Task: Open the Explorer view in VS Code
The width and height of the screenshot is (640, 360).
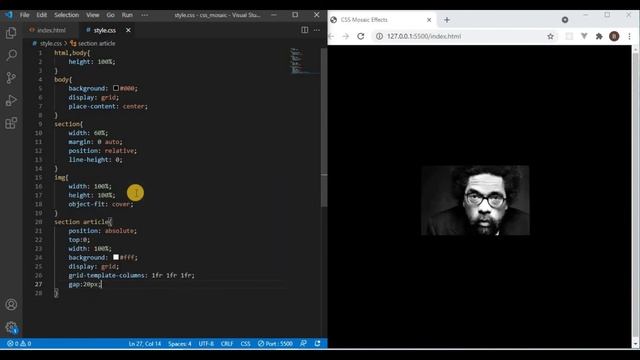Action: pos(11,33)
